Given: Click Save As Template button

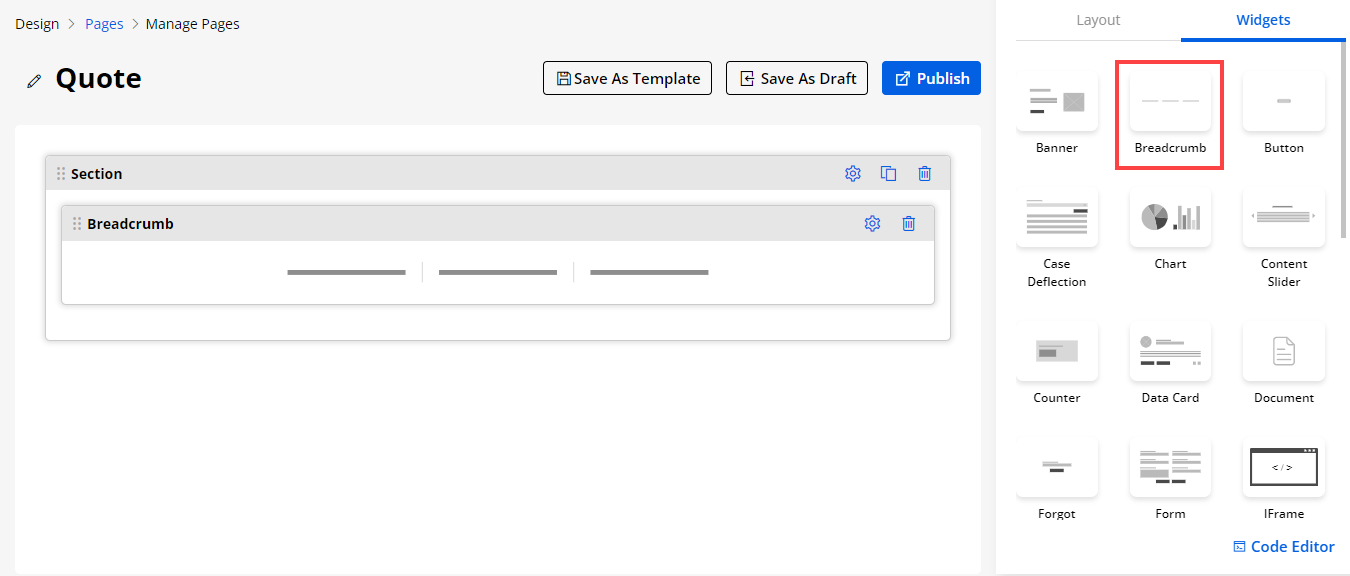Looking at the screenshot, I should click(627, 79).
